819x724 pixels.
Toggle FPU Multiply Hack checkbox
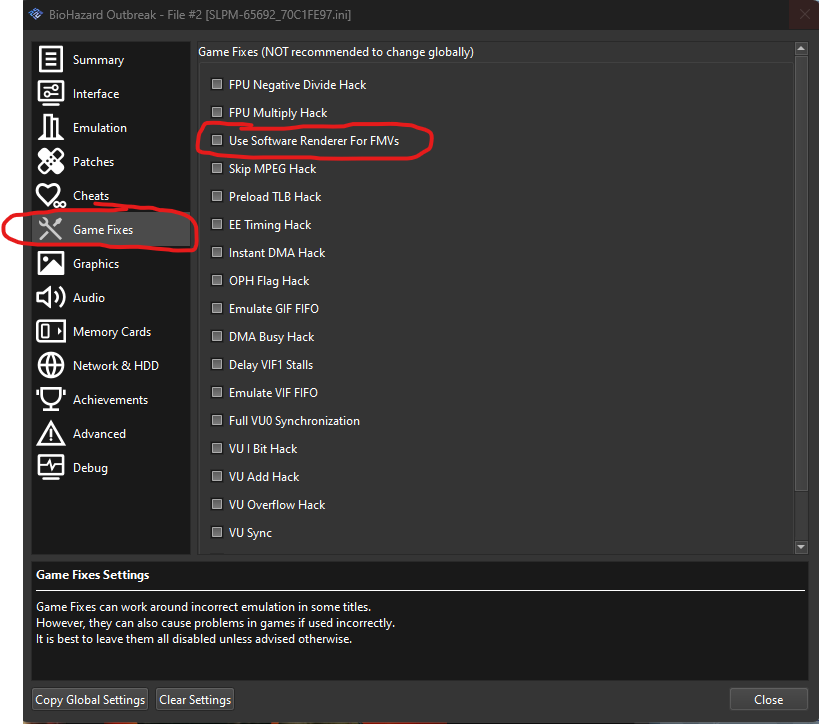(x=217, y=112)
